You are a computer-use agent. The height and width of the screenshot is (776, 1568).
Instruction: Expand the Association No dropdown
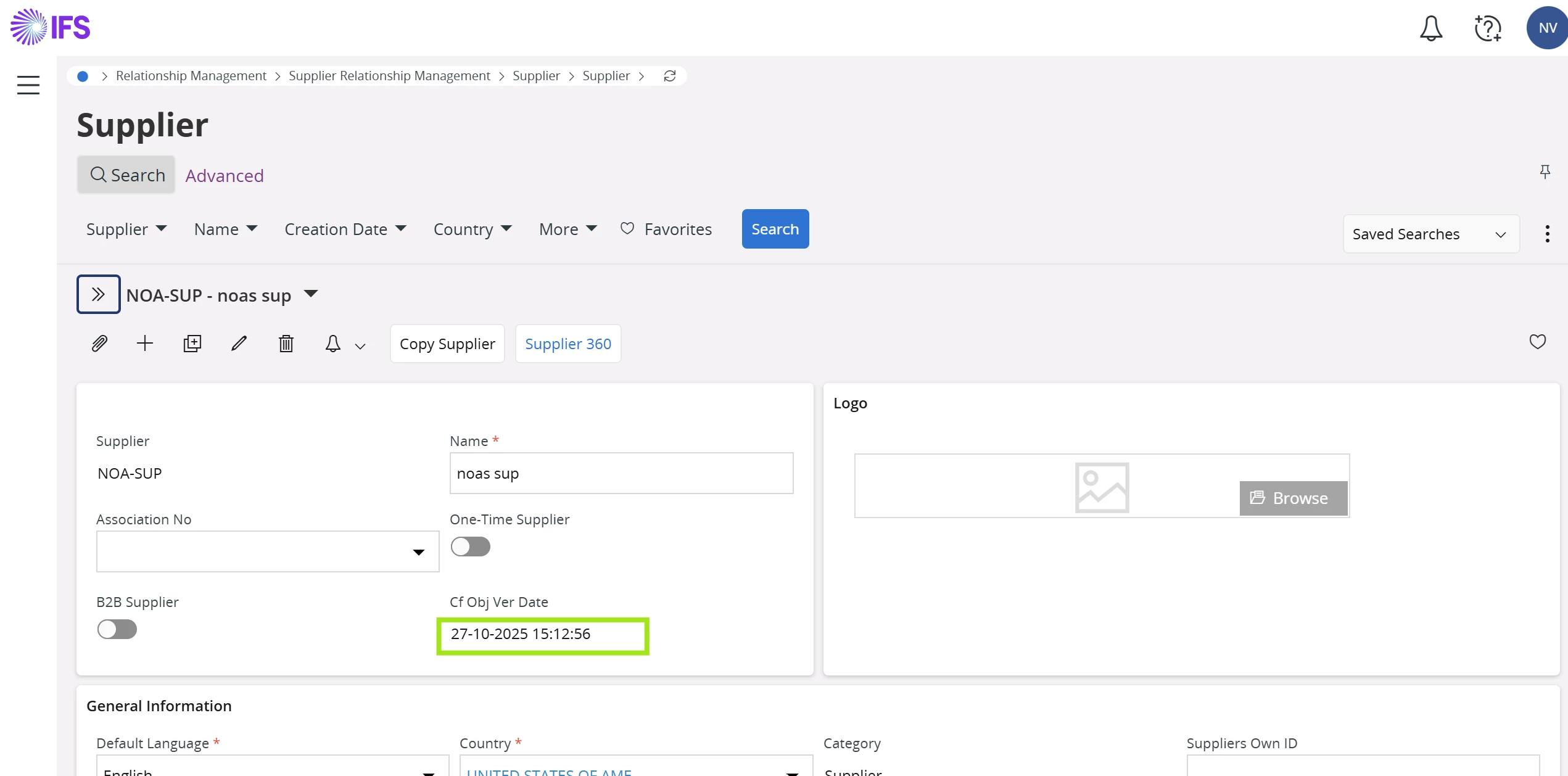point(418,552)
